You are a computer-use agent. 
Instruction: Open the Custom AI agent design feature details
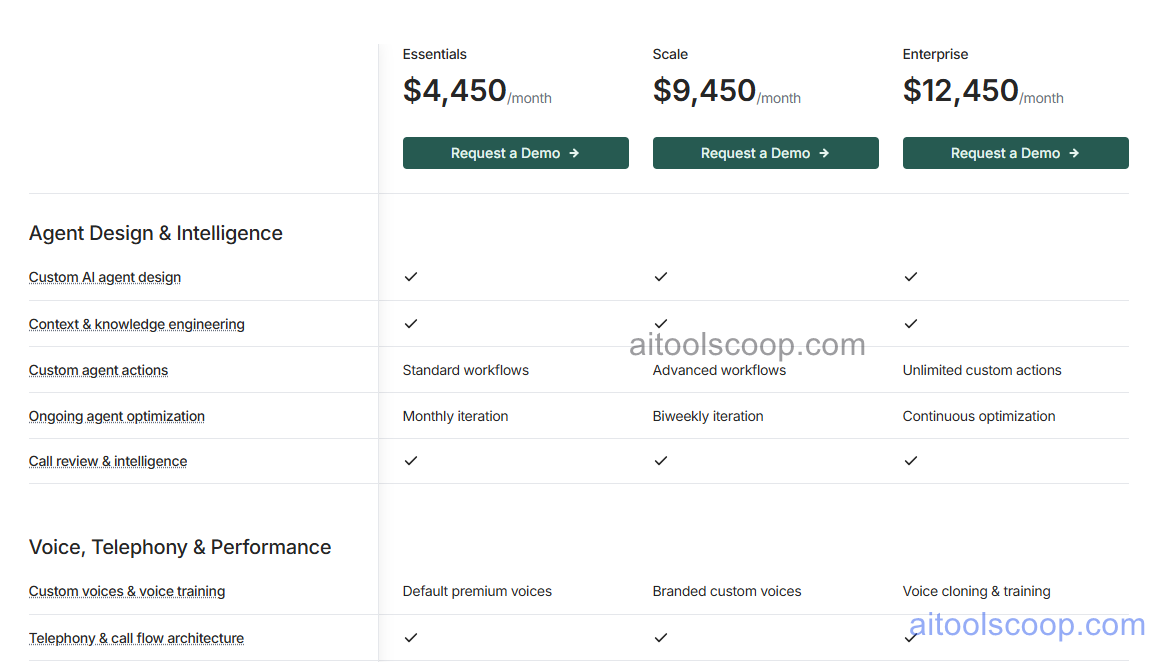pos(104,277)
